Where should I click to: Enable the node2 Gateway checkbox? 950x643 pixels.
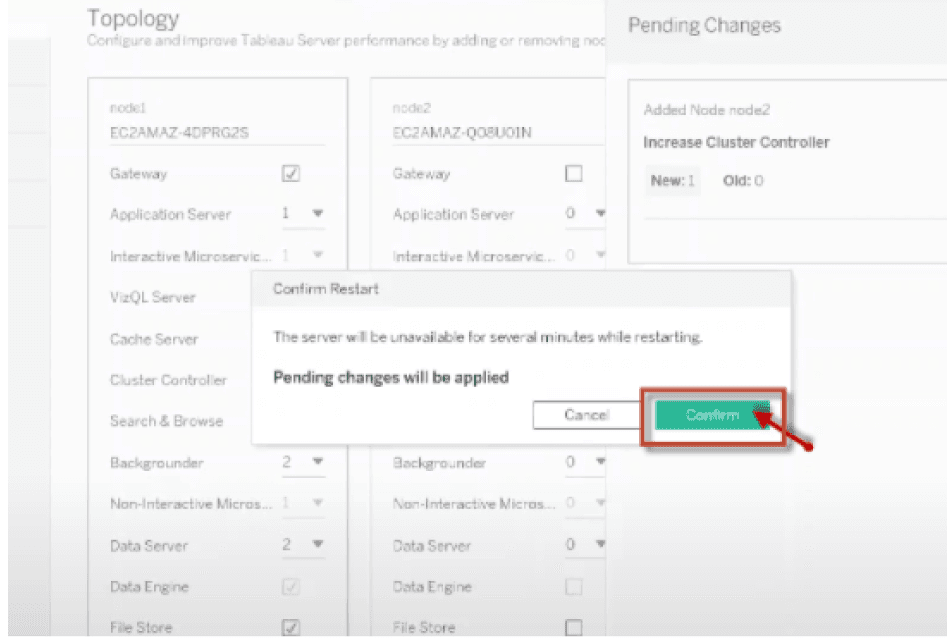tap(574, 174)
